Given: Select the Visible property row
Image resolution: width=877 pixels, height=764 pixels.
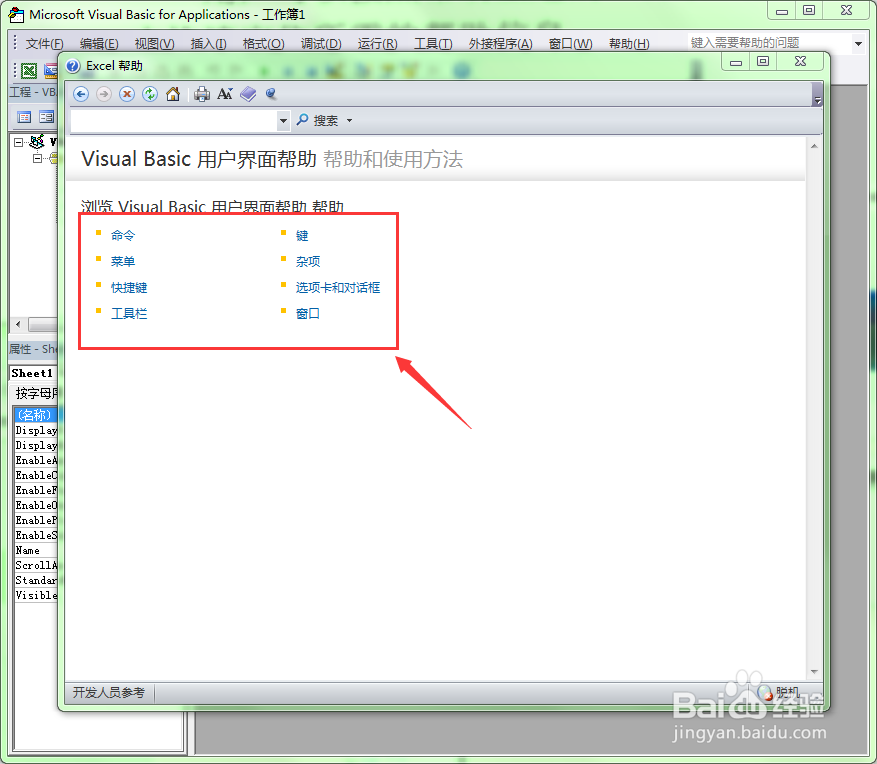Looking at the screenshot, I should (x=36, y=595).
